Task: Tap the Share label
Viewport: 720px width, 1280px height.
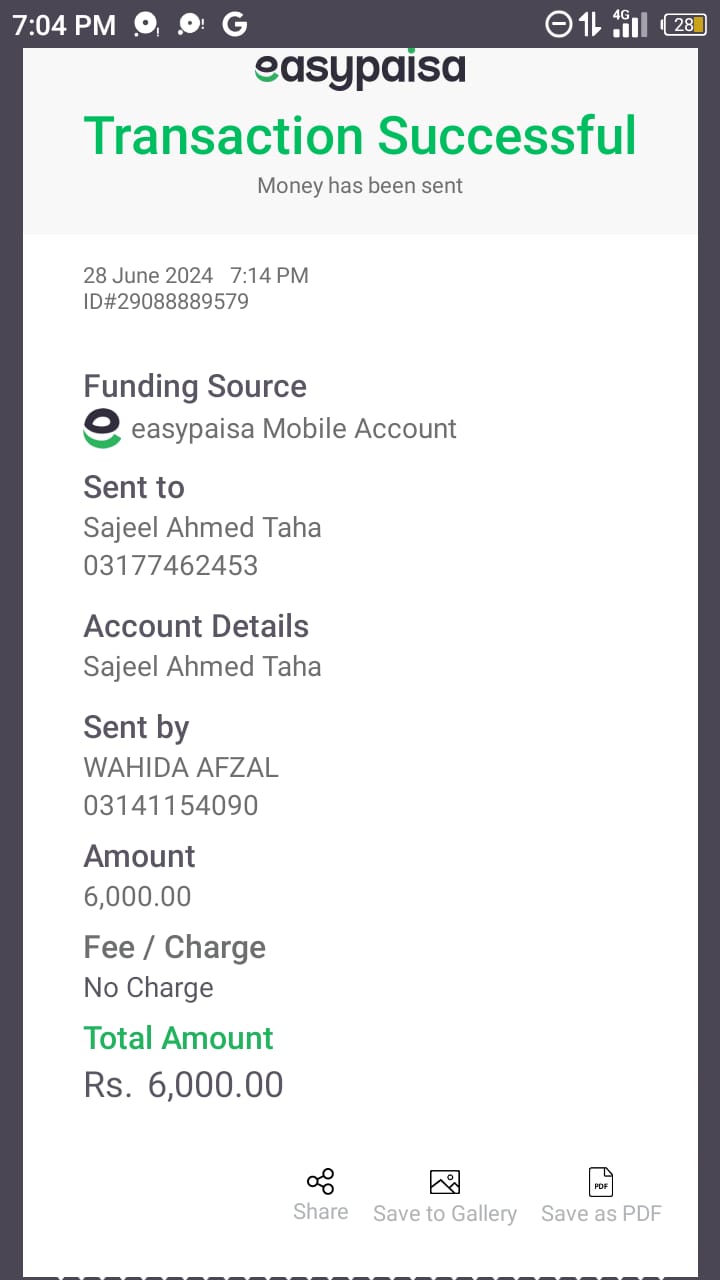Action: [321, 1211]
